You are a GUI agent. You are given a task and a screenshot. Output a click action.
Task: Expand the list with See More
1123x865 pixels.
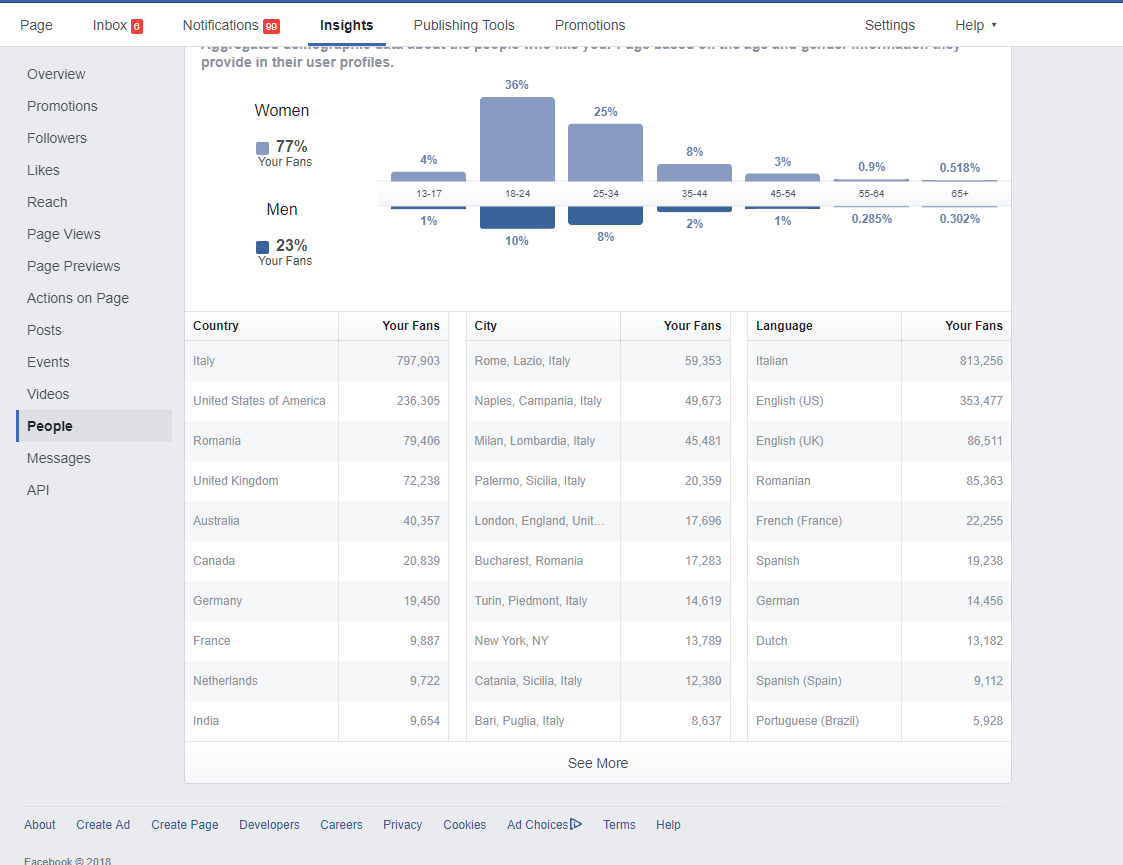[x=597, y=763]
